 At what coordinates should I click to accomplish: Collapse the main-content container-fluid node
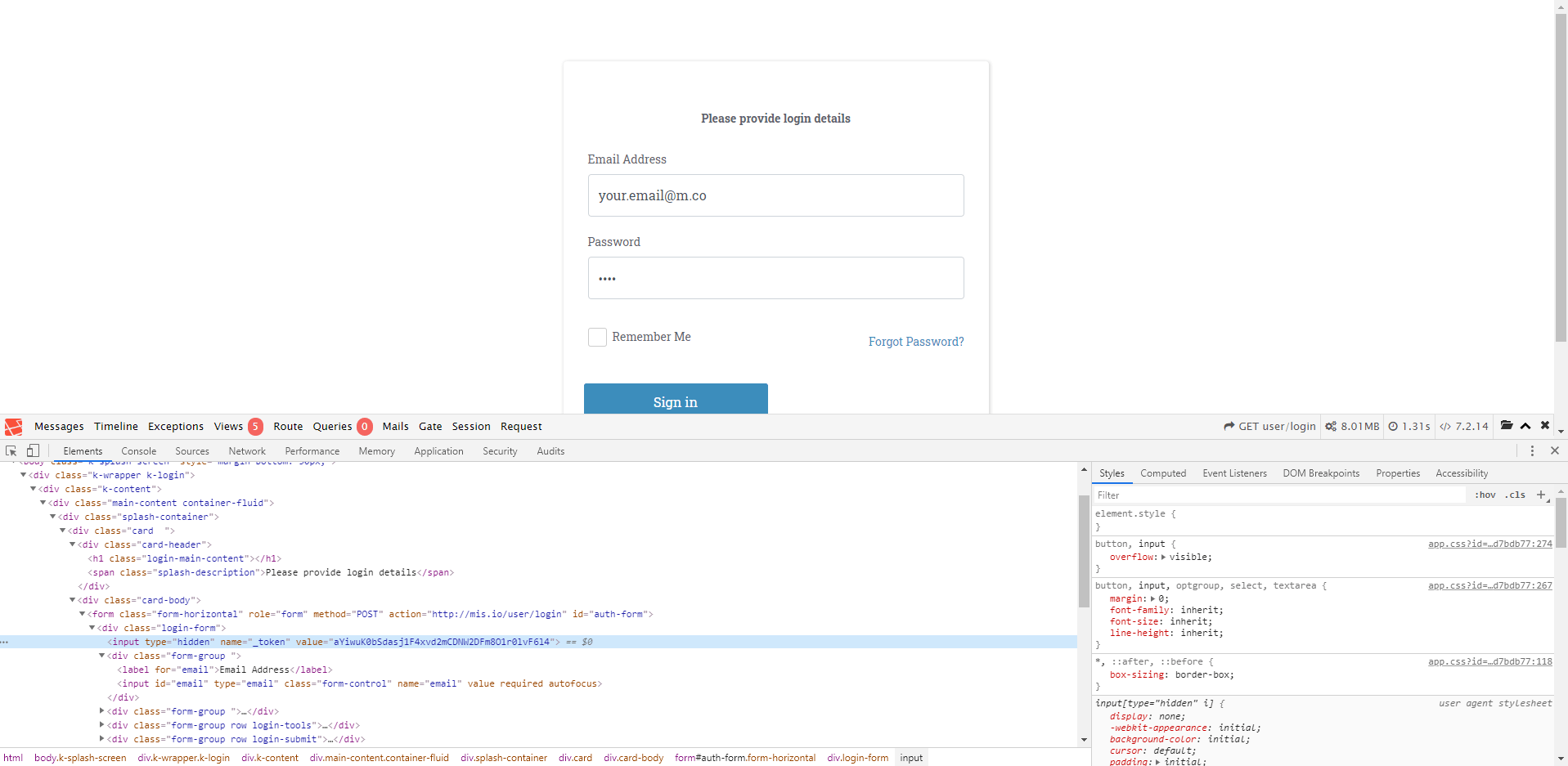click(x=43, y=503)
